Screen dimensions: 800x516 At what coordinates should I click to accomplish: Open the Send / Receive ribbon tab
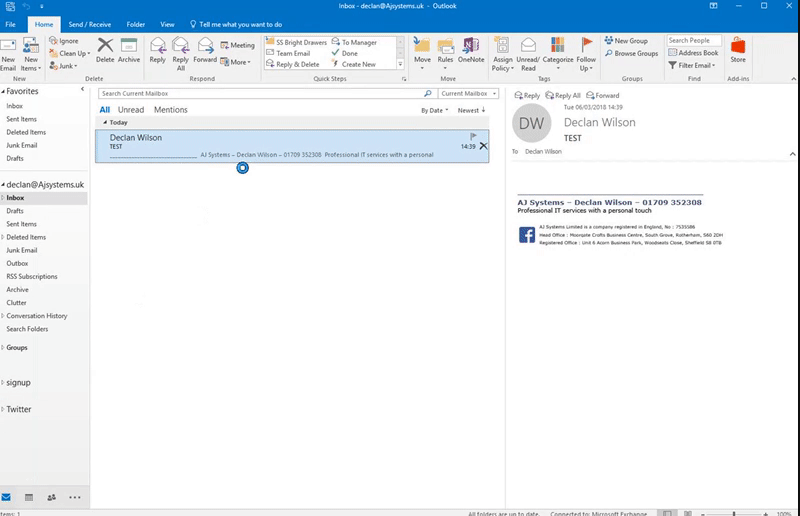89,23
